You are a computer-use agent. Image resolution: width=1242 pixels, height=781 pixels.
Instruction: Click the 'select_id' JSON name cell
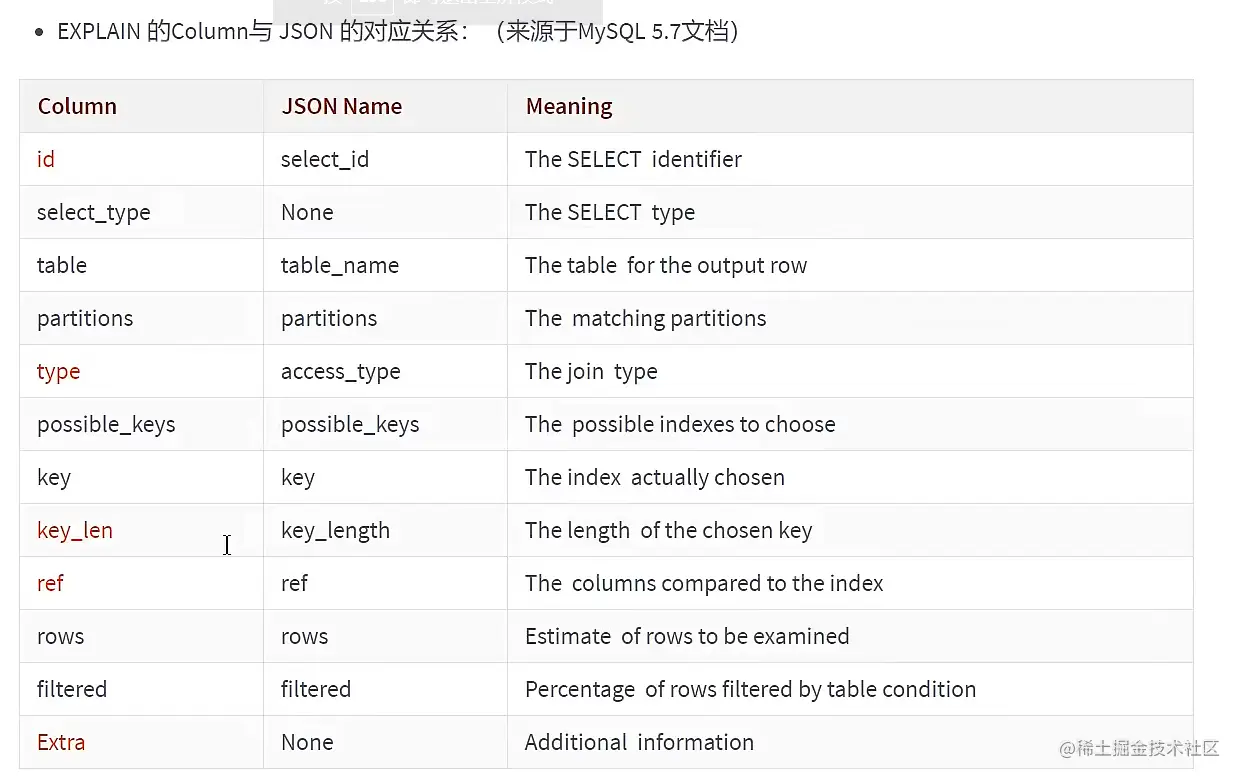coord(325,159)
